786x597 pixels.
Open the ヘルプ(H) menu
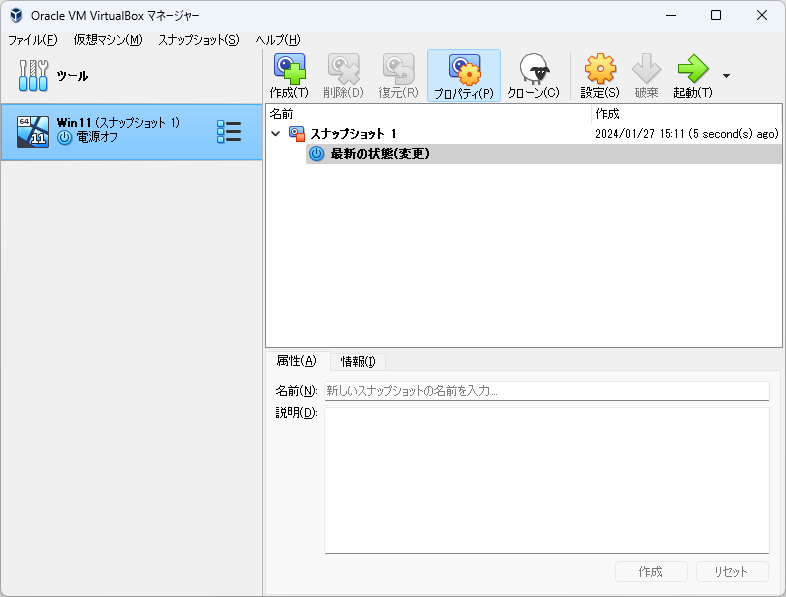click(278, 40)
